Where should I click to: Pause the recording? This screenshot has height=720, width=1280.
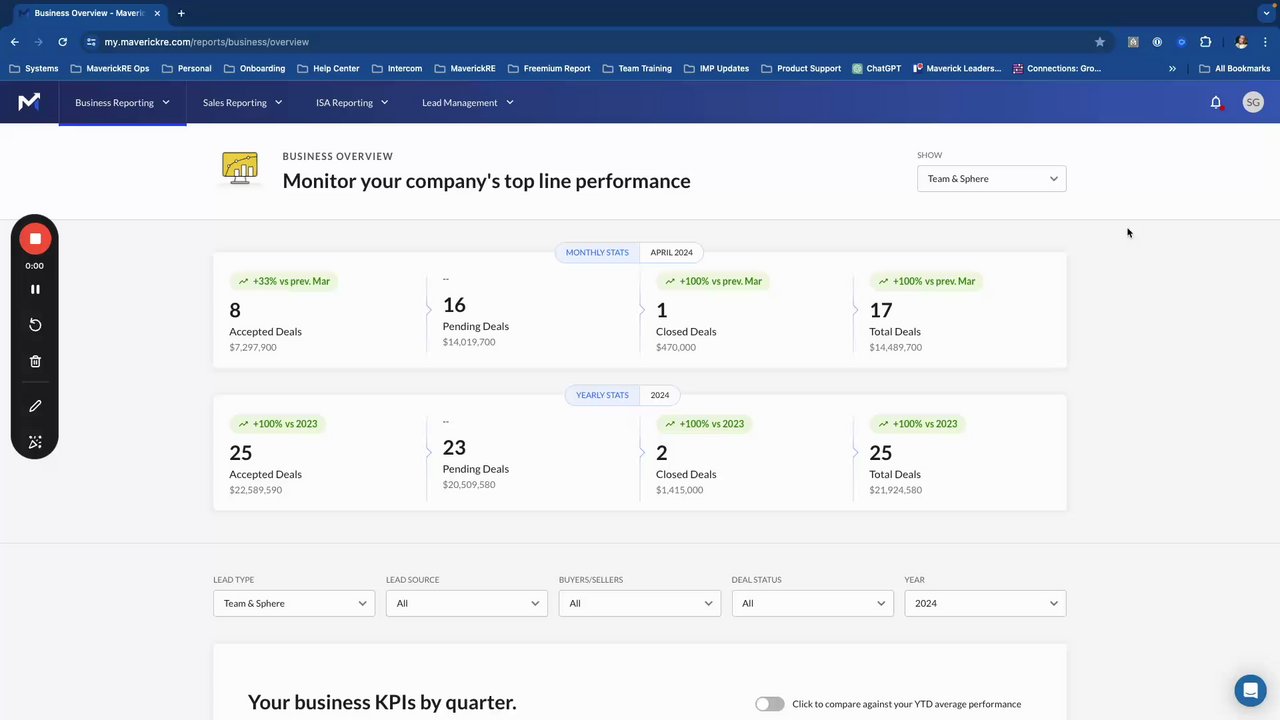pyautogui.click(x=35, y=289)
